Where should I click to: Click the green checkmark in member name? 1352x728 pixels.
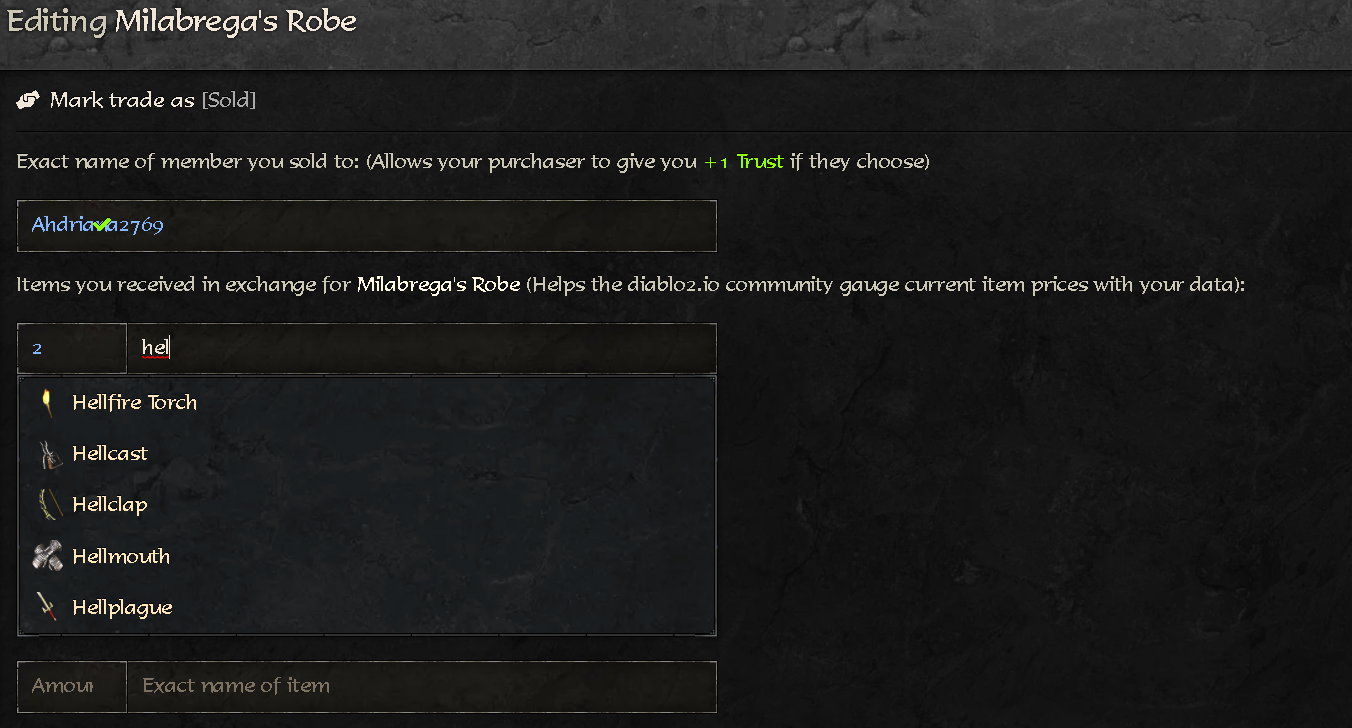click(x=101, y=225)
